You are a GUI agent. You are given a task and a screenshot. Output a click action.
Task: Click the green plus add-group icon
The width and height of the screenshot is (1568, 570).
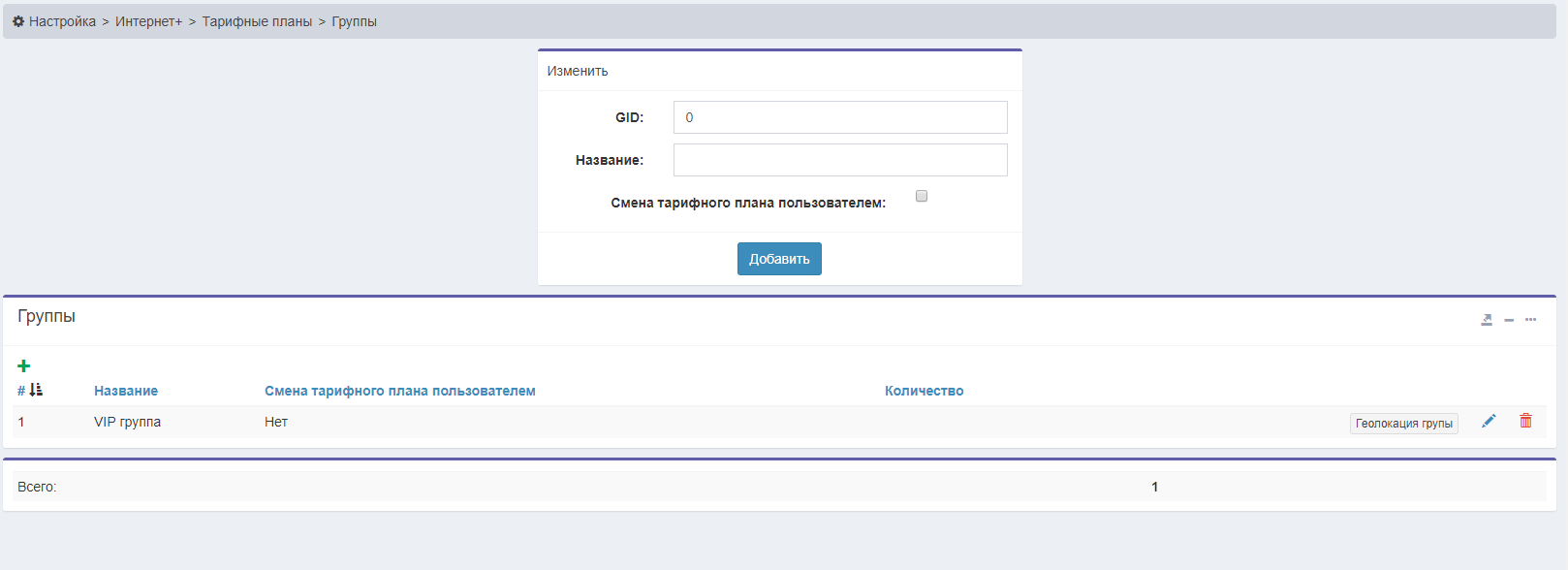24,365
